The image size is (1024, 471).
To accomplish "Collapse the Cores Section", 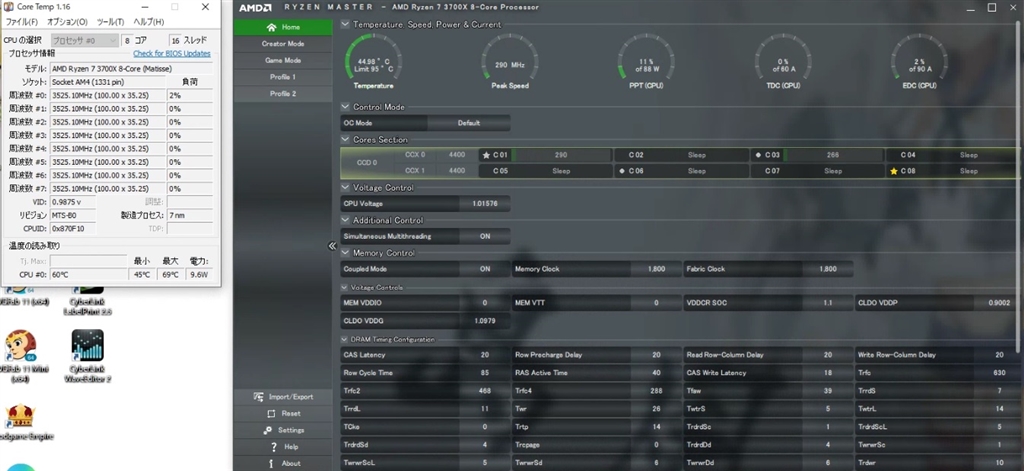I will (x=345, y=140).
